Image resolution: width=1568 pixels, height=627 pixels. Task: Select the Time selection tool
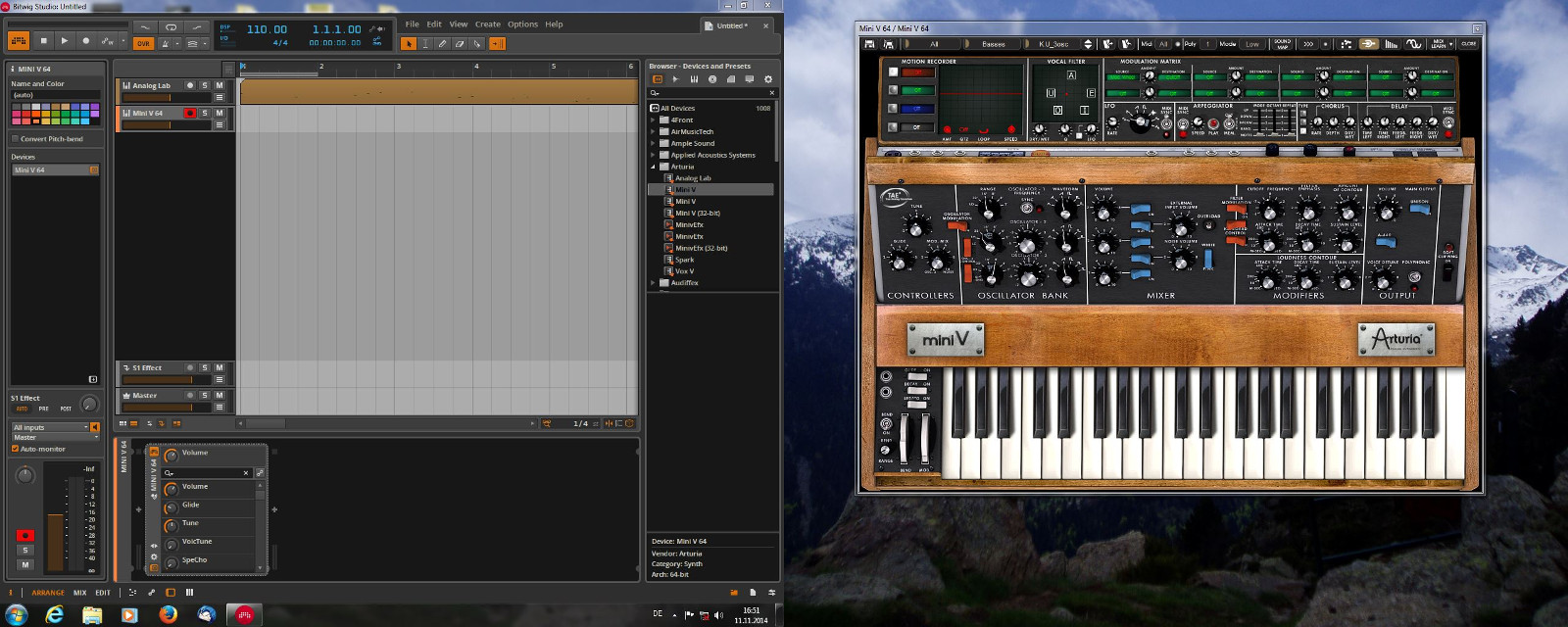[x=425, y=43]
